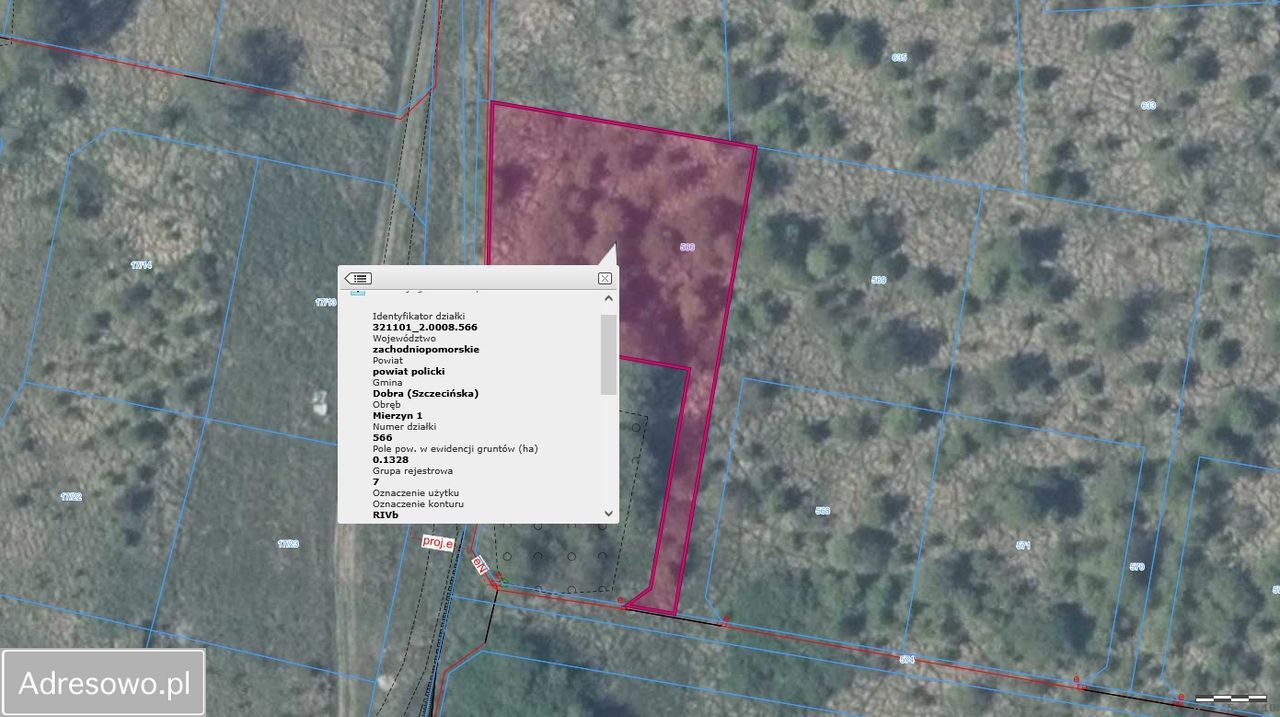Click the parcel label 635 on map

[x=899, y=57]
